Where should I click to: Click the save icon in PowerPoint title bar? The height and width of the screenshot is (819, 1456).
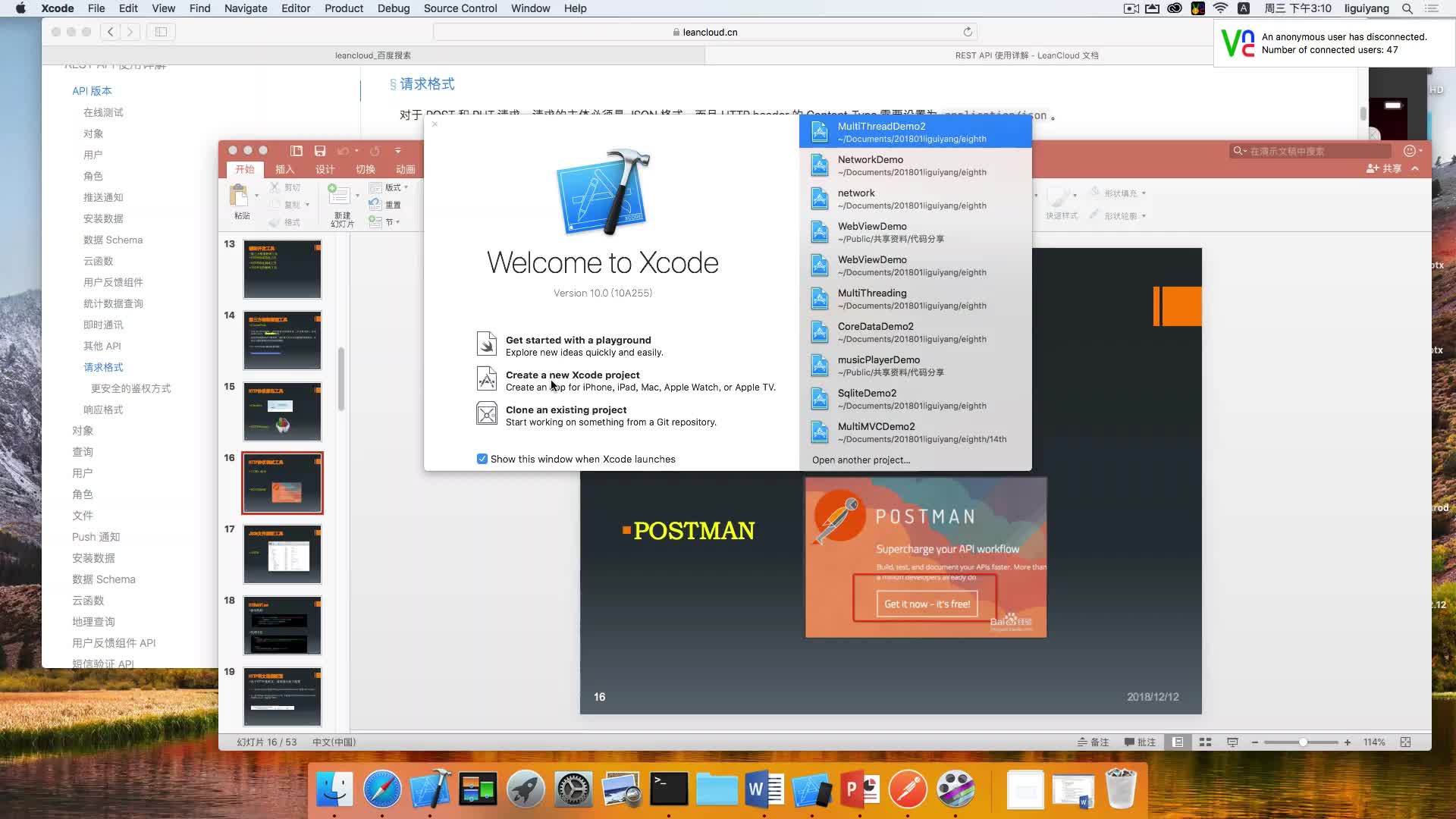pos(320,151)
